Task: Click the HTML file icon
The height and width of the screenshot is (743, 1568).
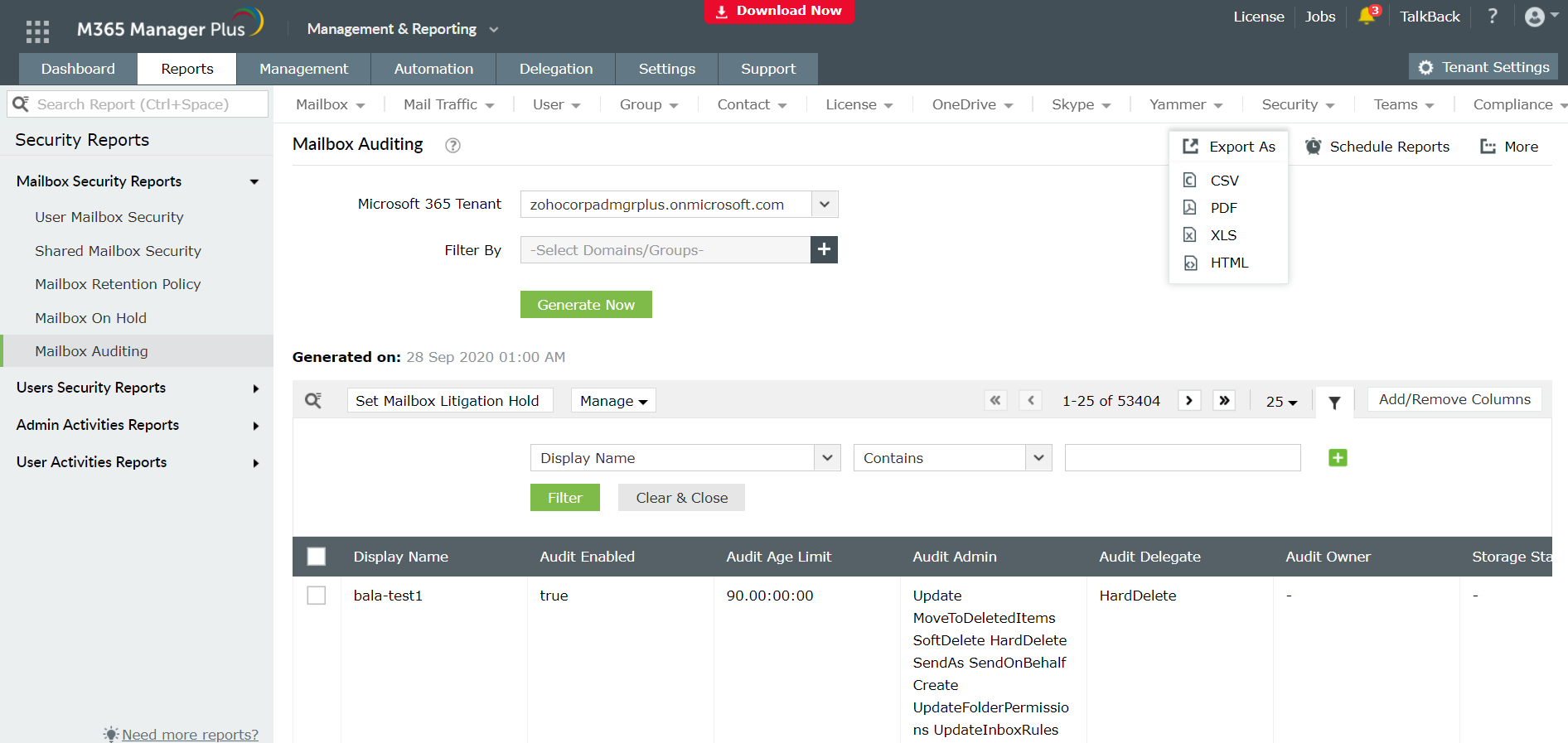Action: coord(1190,263)
